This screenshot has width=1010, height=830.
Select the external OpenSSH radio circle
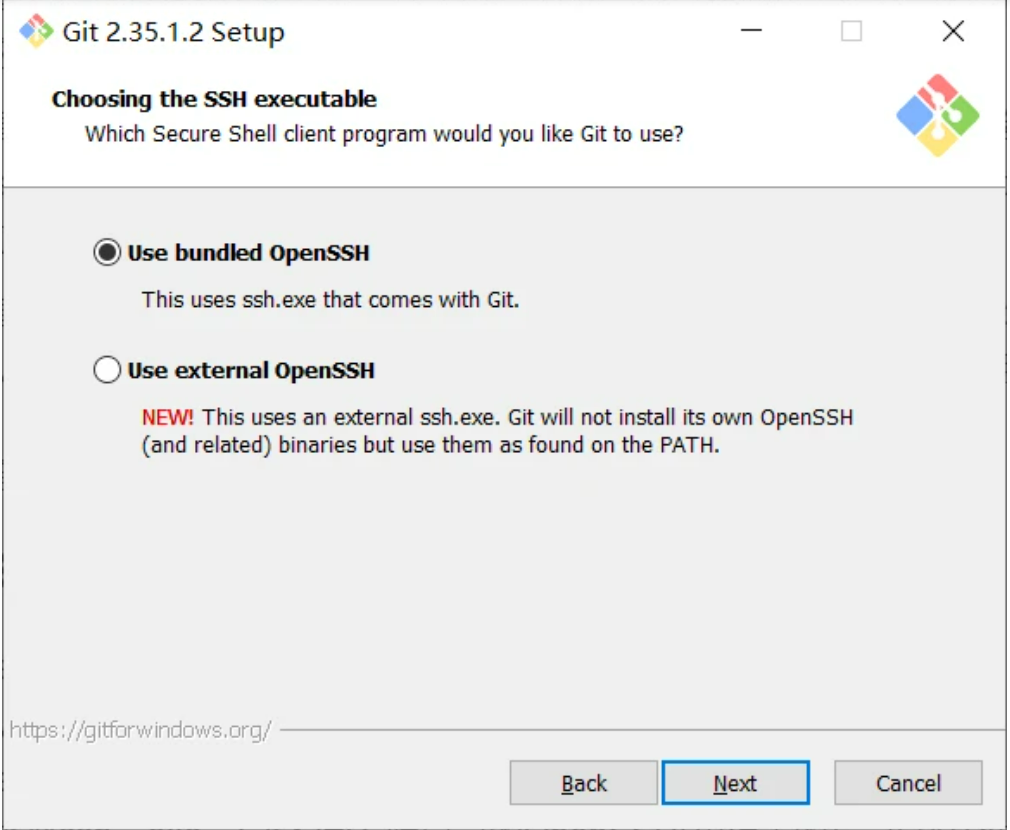pos(106,371)
